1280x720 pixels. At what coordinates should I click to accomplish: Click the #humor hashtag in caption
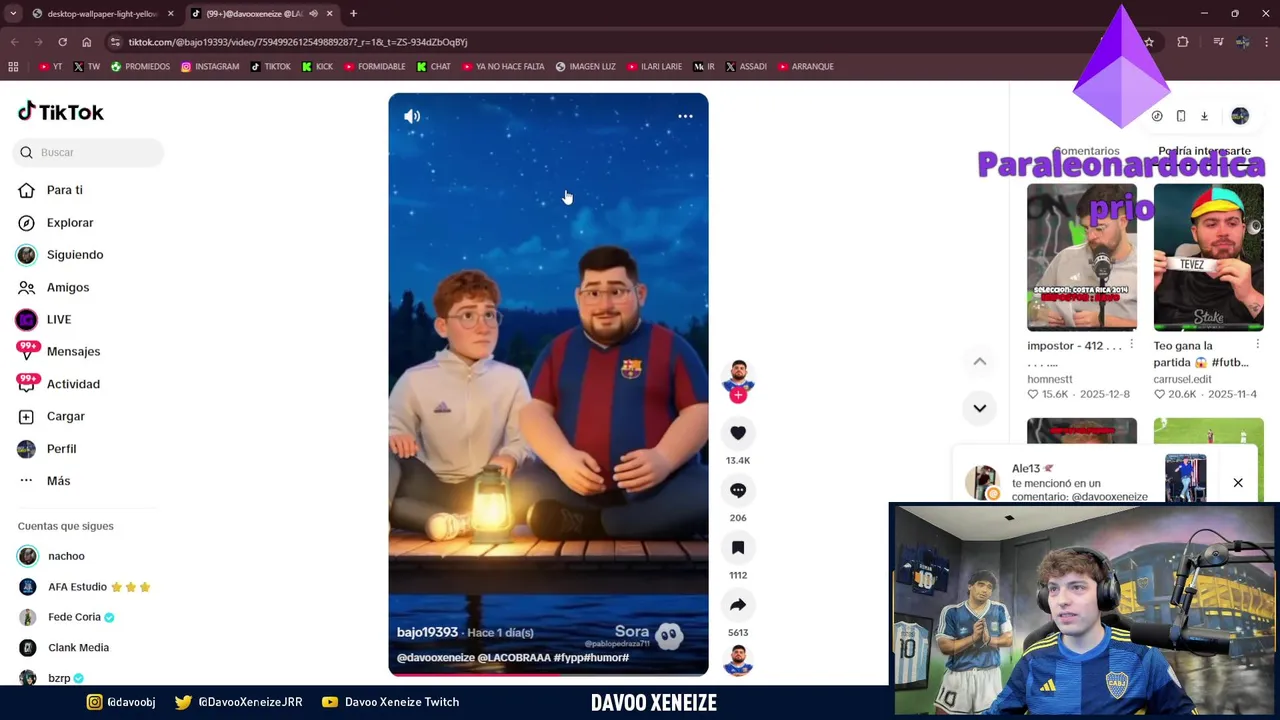coord(608,658)
